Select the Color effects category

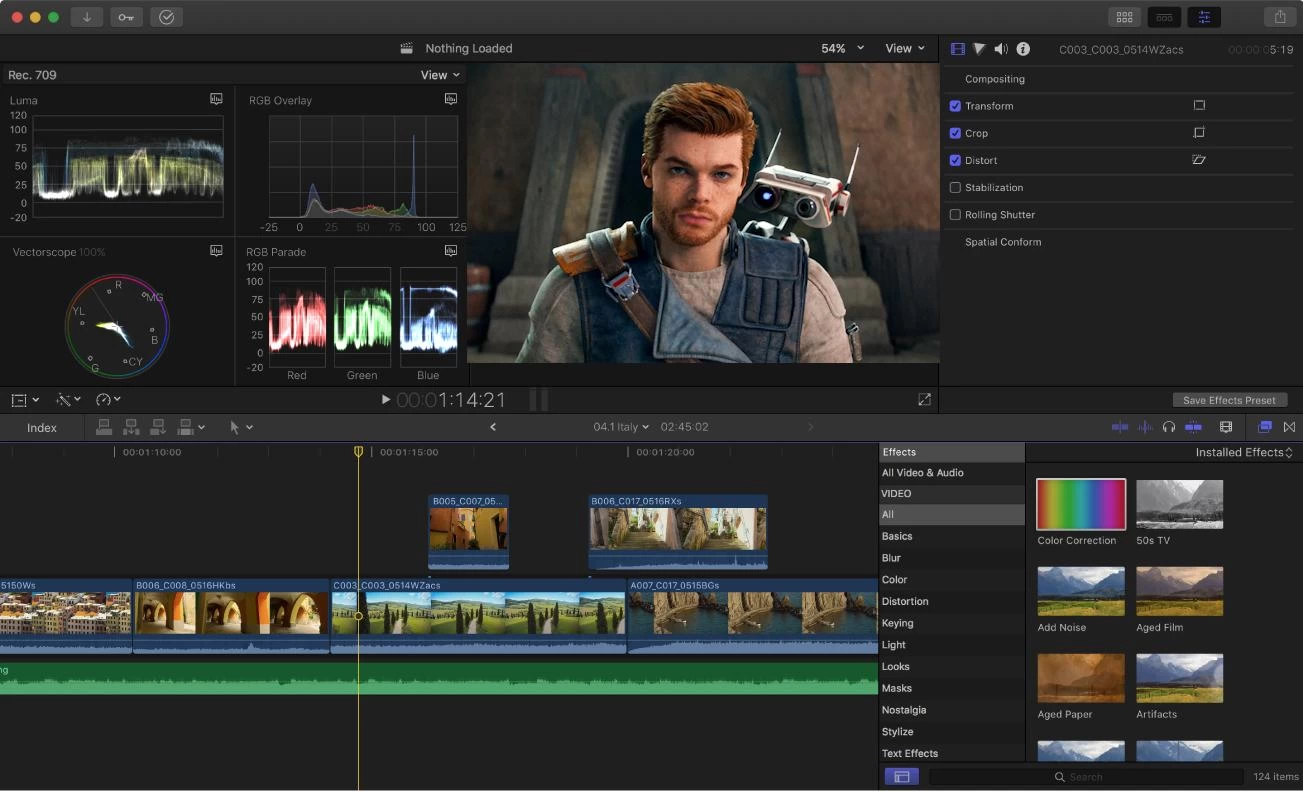[x=951, y=580]
